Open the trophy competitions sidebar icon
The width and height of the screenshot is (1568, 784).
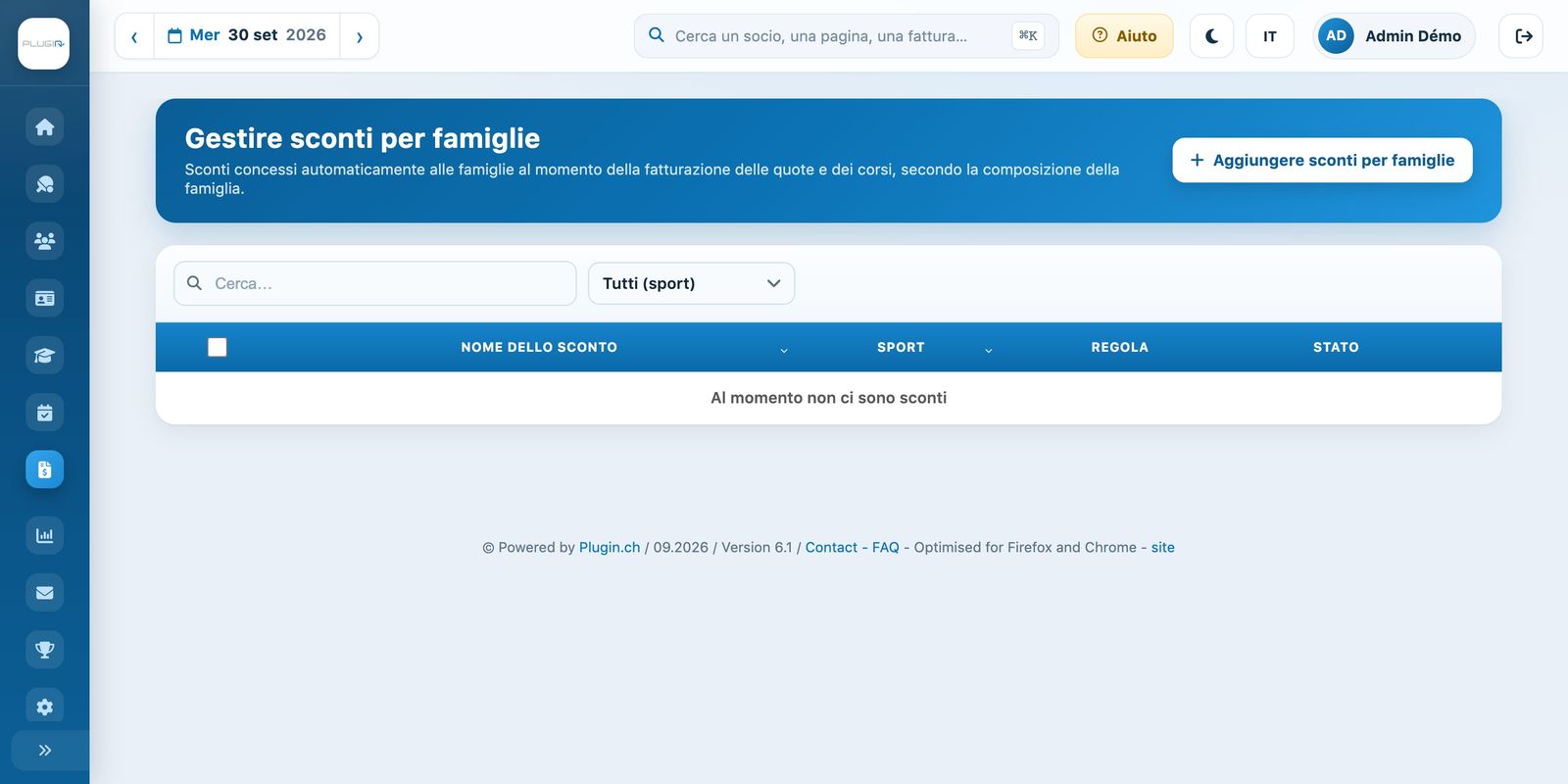coord(45,649)
